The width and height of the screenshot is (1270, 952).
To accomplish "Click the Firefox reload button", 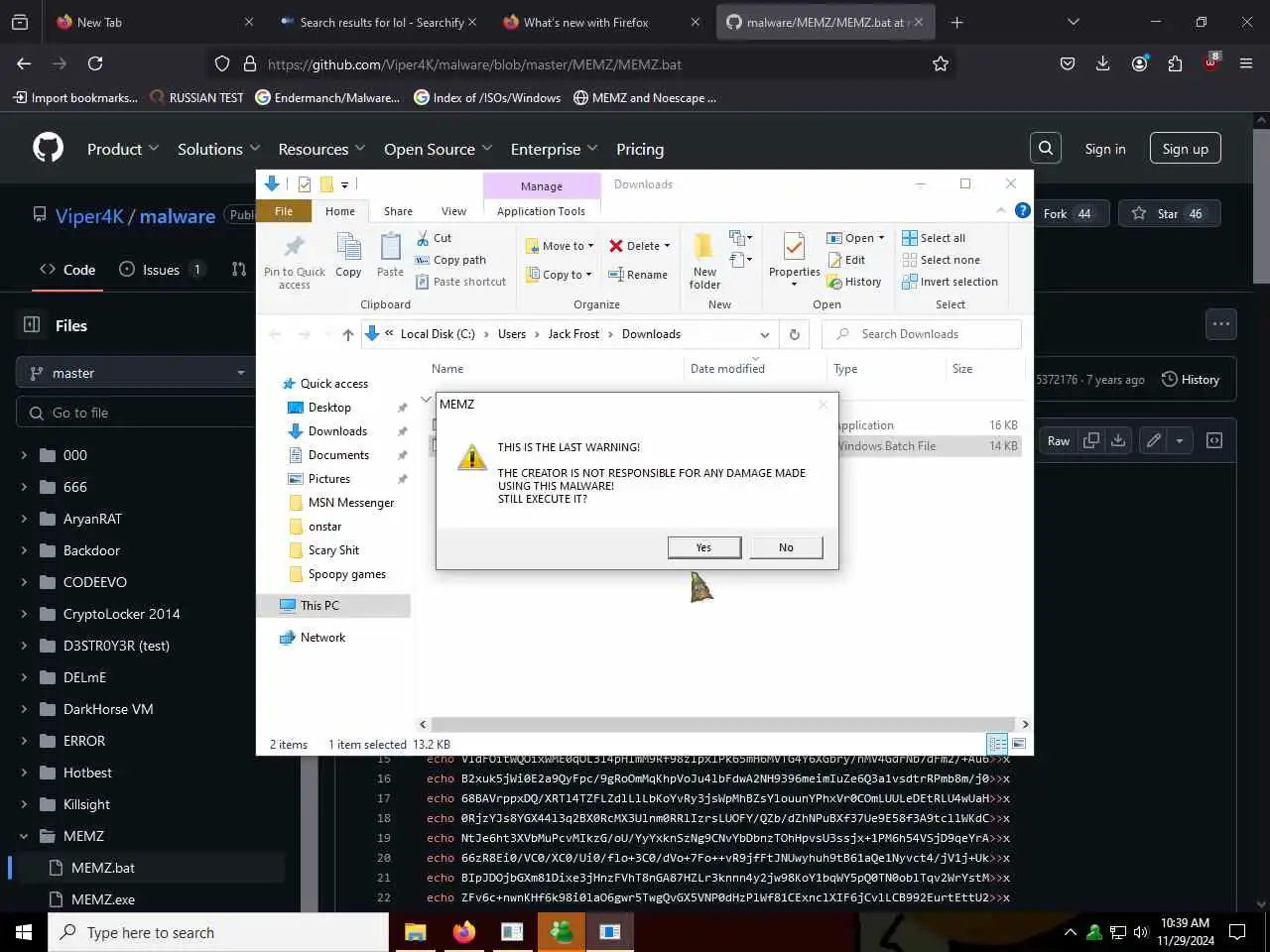I will pyautogui.click(x=95, y=63).
